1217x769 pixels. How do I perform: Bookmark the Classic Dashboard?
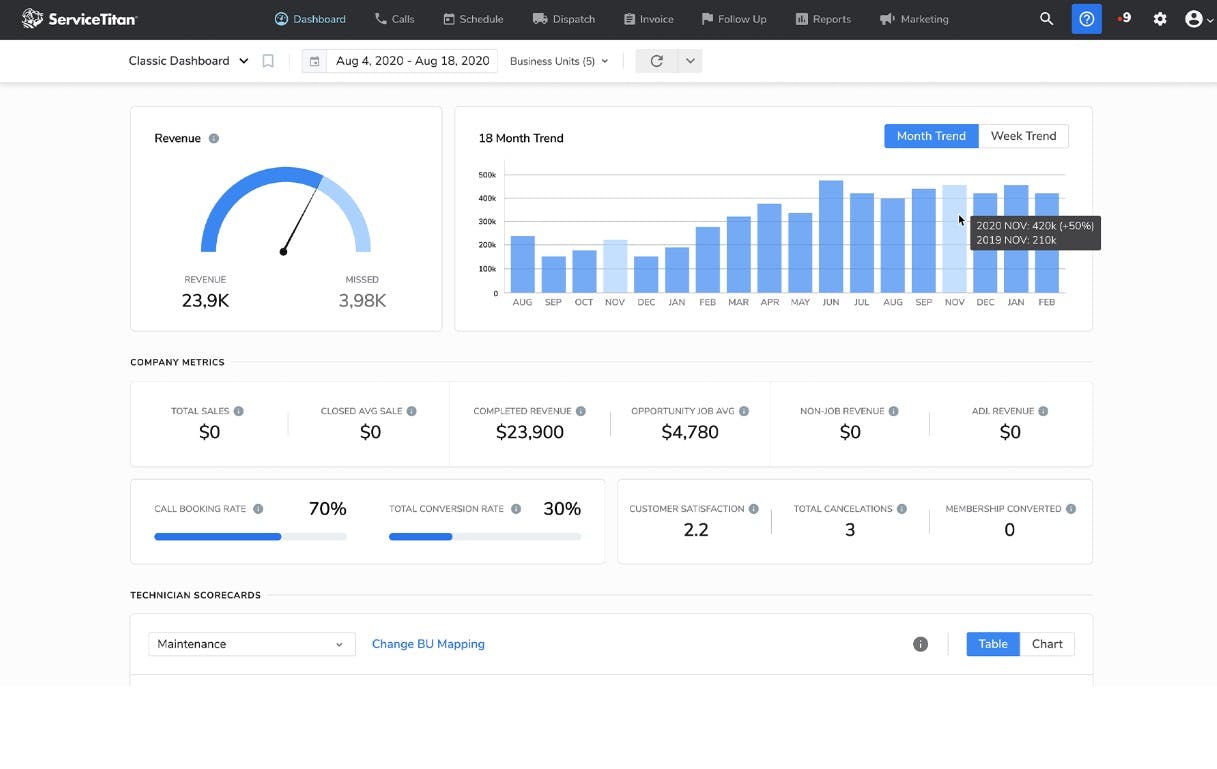pyautogui.click(x=268, y=61)
